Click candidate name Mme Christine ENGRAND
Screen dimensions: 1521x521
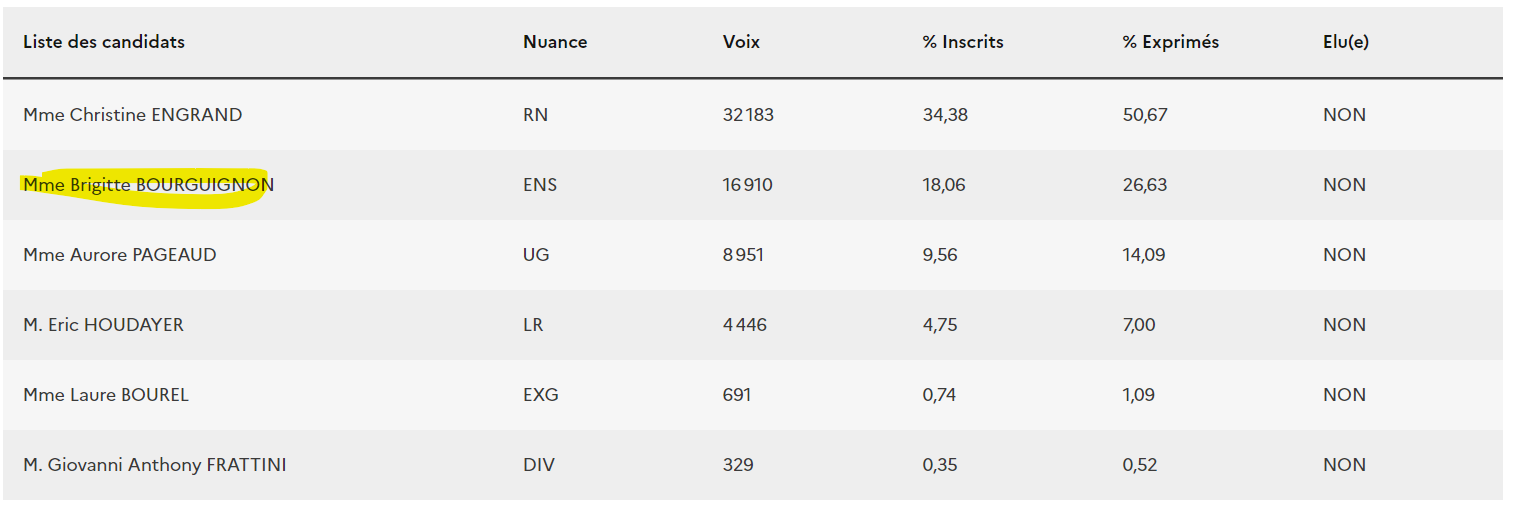click(133, 115)
